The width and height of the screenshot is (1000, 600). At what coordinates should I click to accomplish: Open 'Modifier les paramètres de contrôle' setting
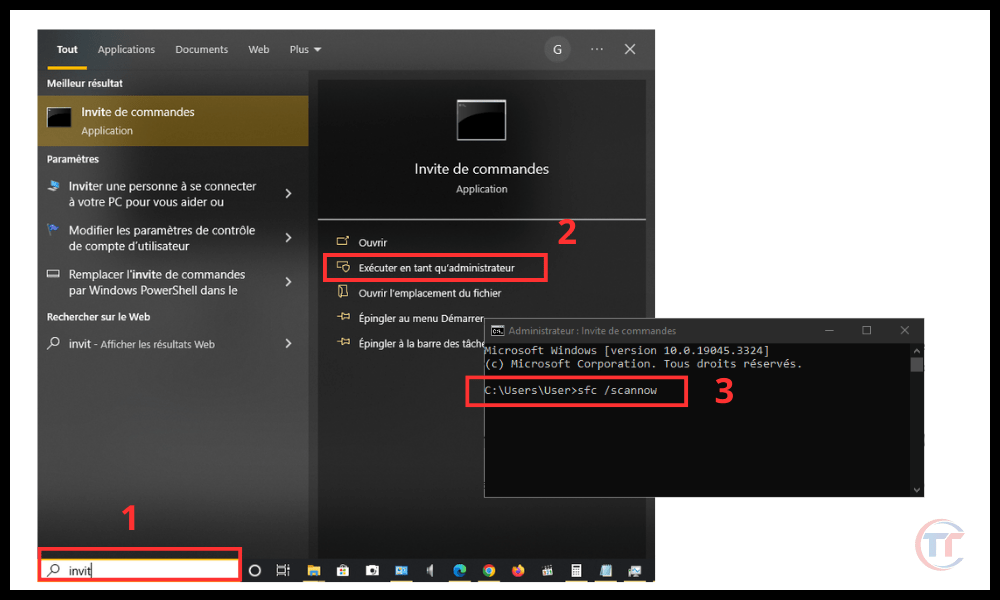162,238
